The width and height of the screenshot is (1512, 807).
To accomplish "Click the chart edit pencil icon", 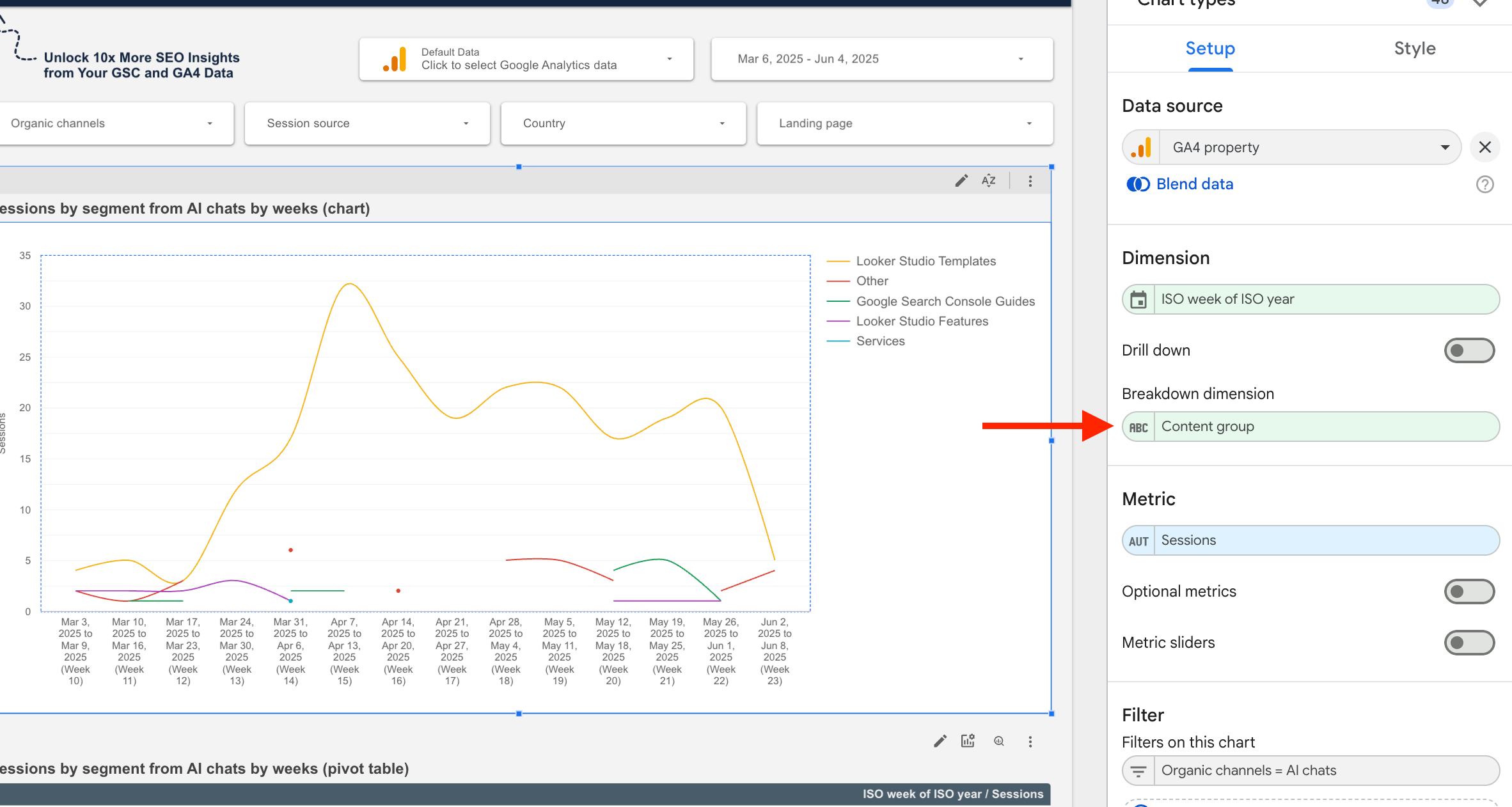I will (961, 181).
